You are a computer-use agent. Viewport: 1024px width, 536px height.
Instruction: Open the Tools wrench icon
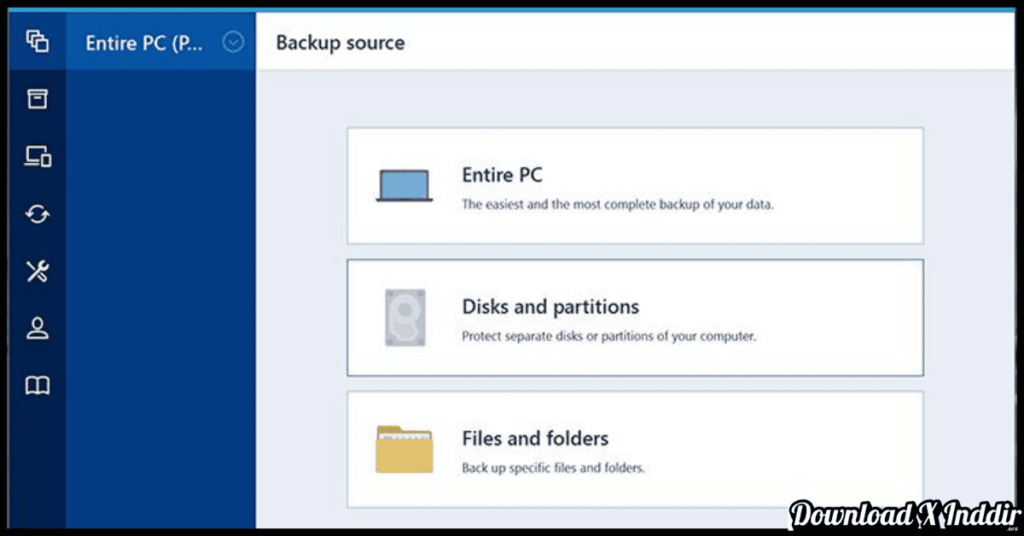point(37,271)
